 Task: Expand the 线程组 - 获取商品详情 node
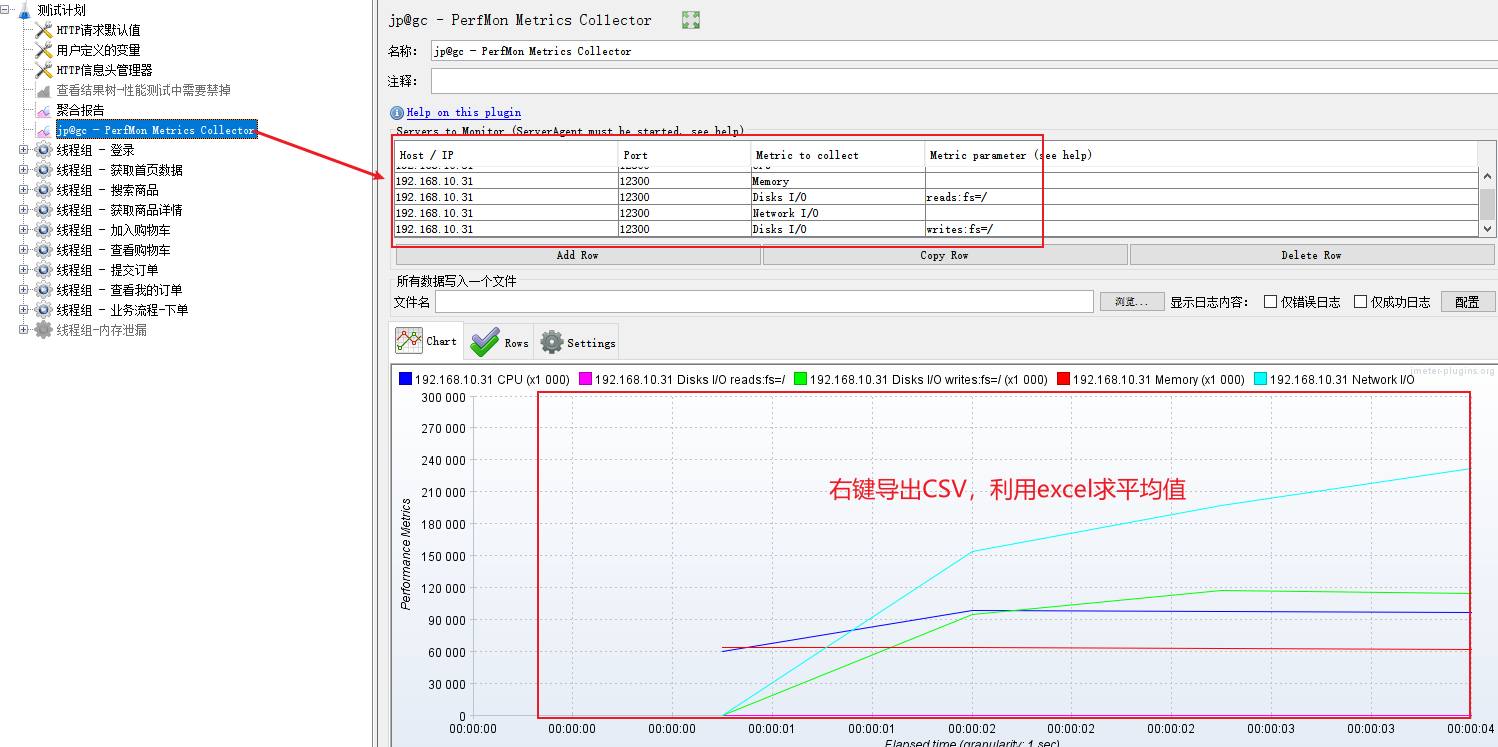(24, 210)
